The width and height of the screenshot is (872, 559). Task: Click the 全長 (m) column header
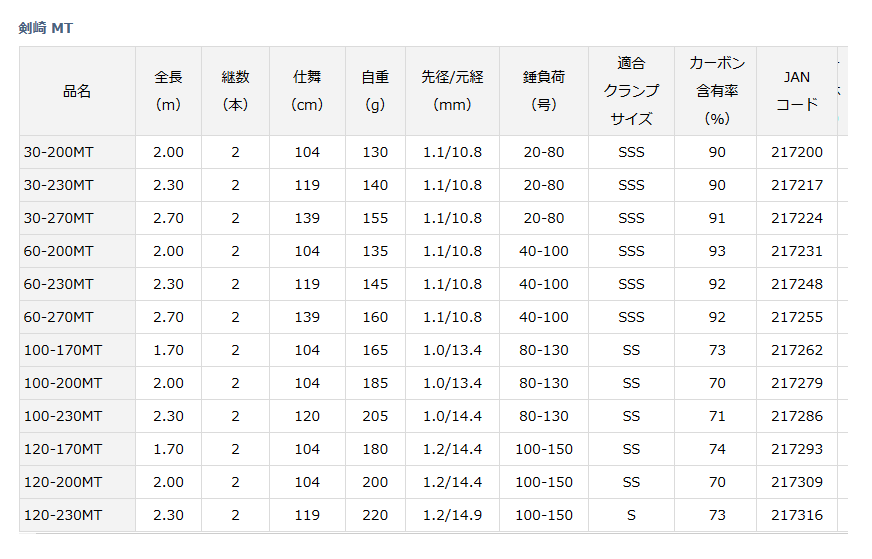pyautogui.click(x=169, y=91)
